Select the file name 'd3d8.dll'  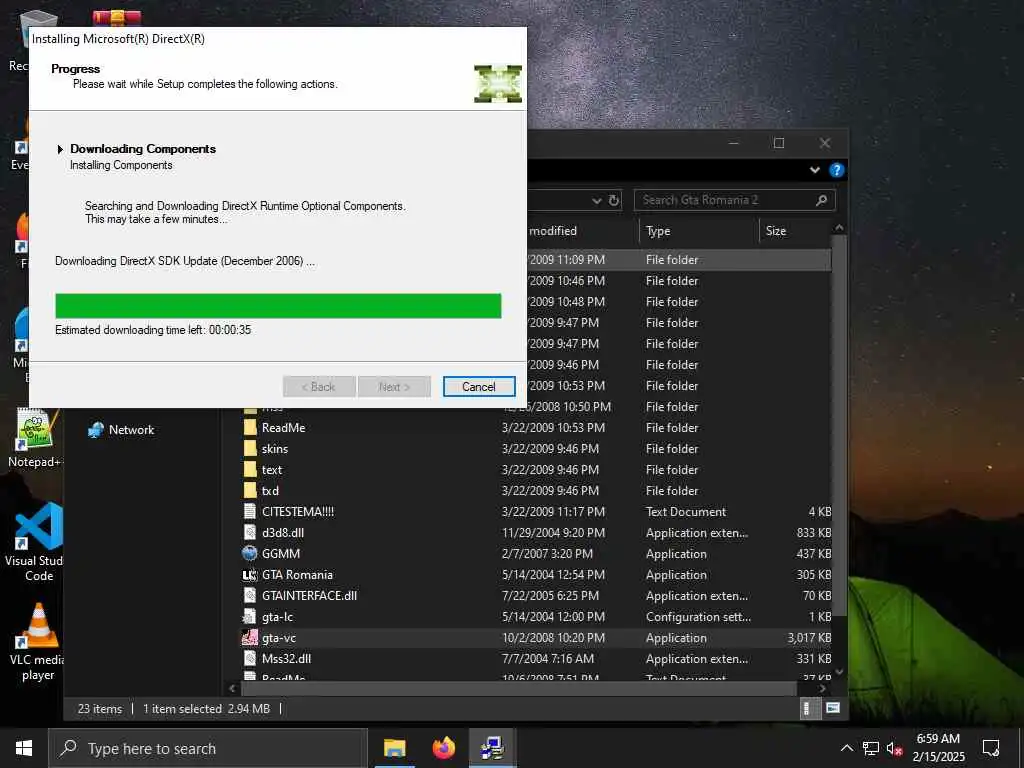pos(283,532)
